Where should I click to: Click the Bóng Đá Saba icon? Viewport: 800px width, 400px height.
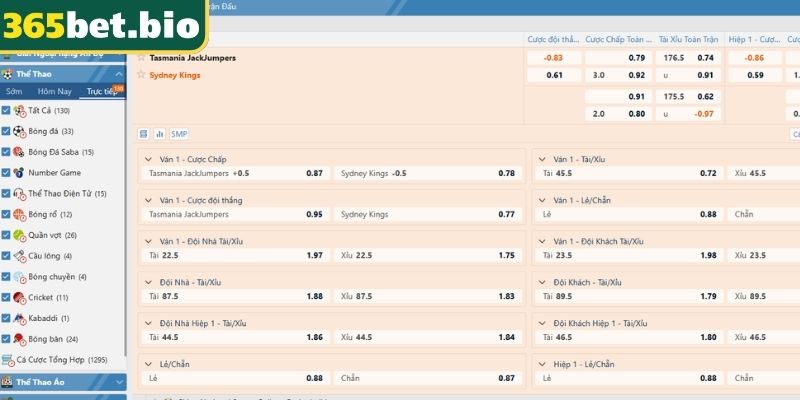point(20,152)
